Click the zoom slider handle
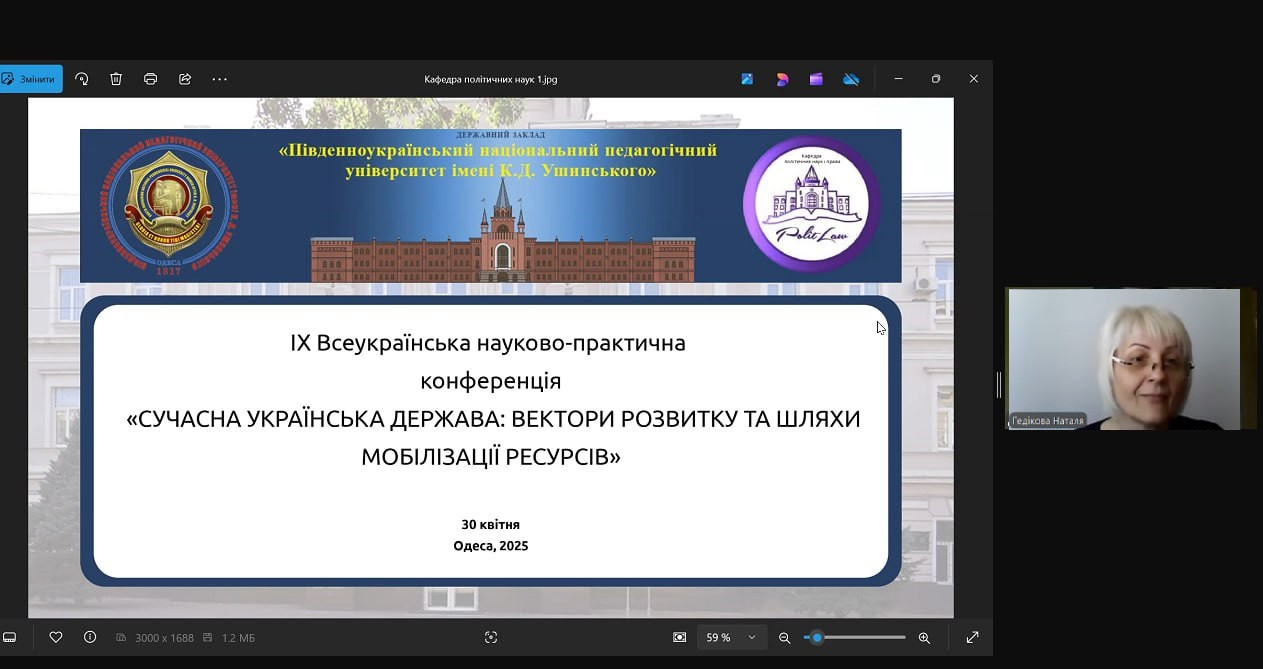 [x=817, y=637]
